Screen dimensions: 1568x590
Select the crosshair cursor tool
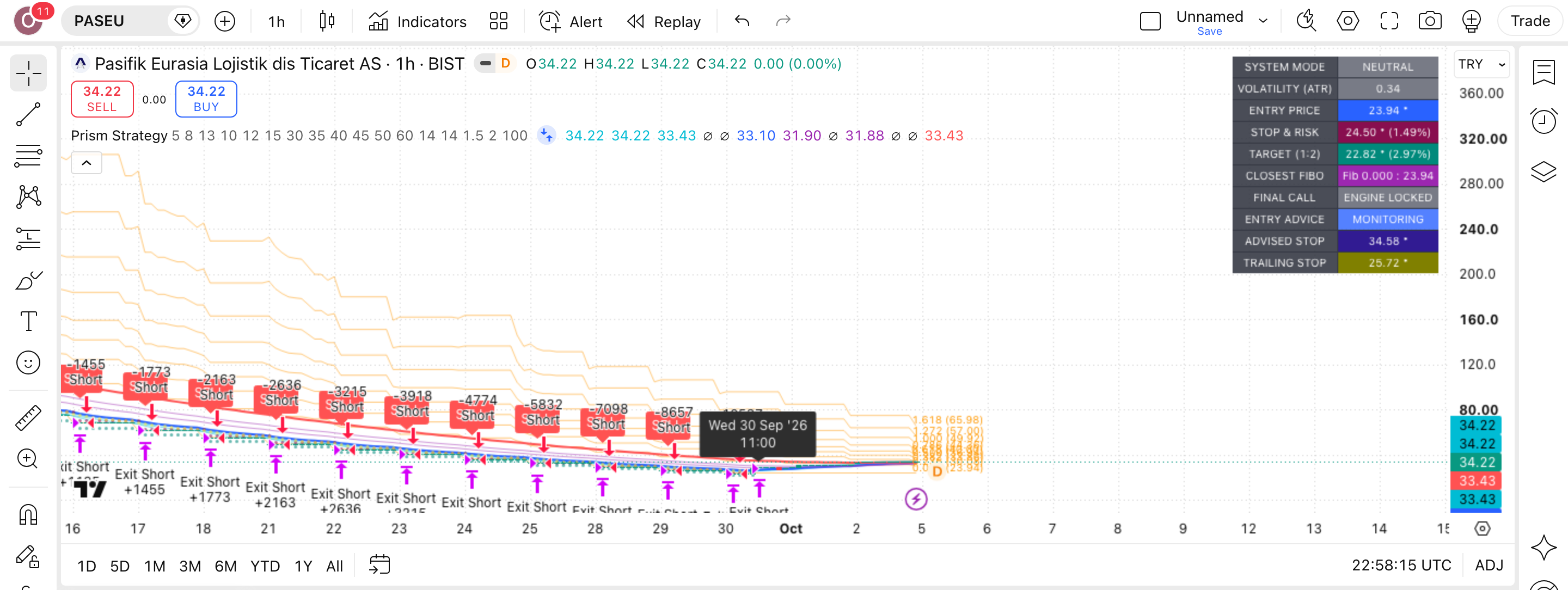point(28,73)
